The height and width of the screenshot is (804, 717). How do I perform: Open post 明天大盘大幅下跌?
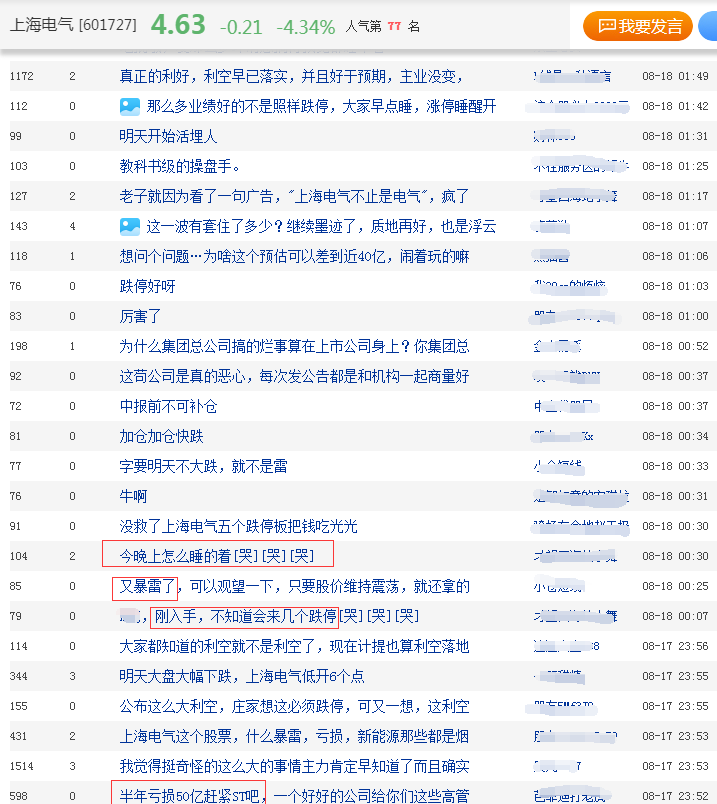point(242,677)
